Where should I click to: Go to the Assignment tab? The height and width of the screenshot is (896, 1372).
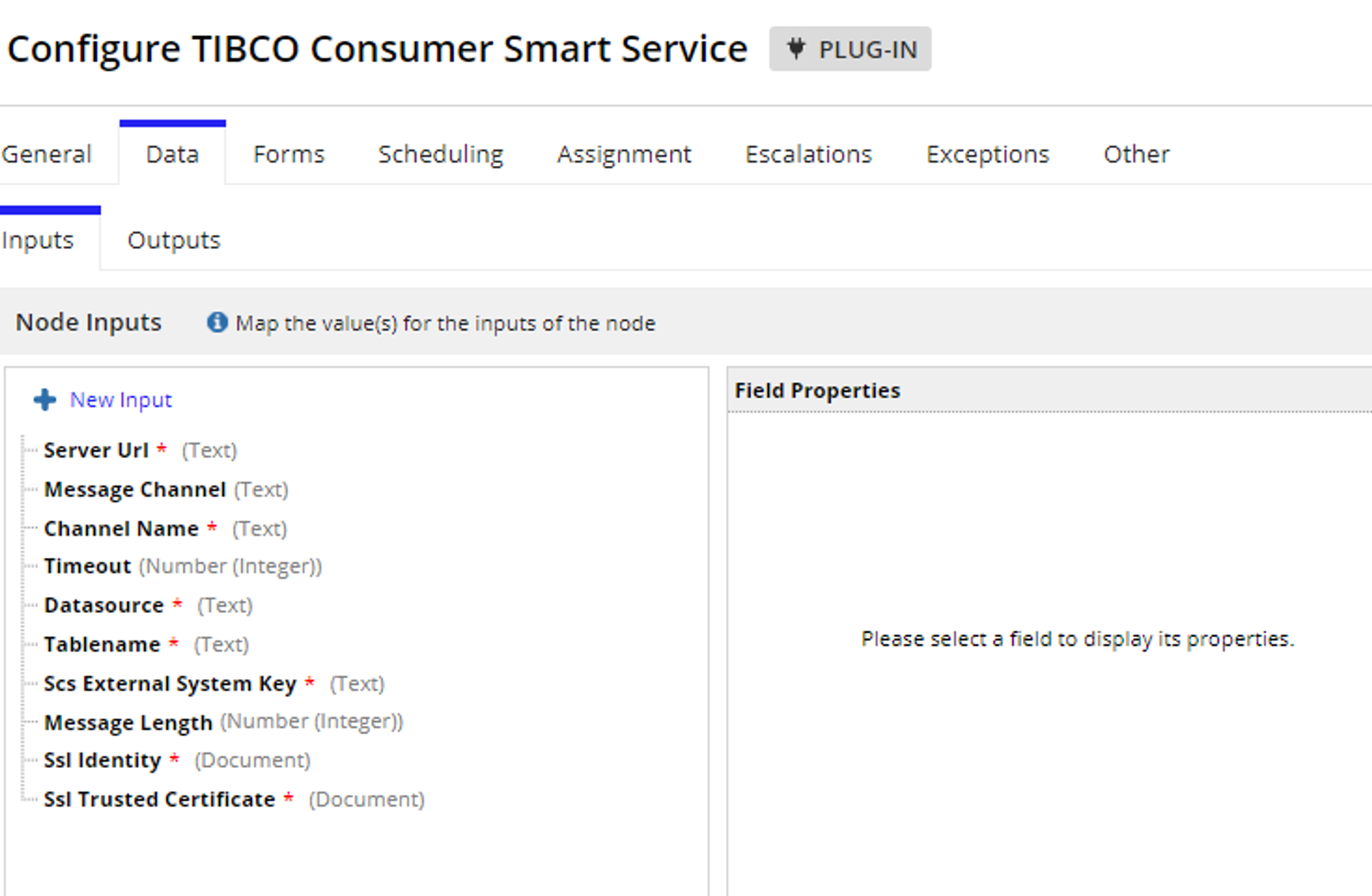(x=624, y=155)
